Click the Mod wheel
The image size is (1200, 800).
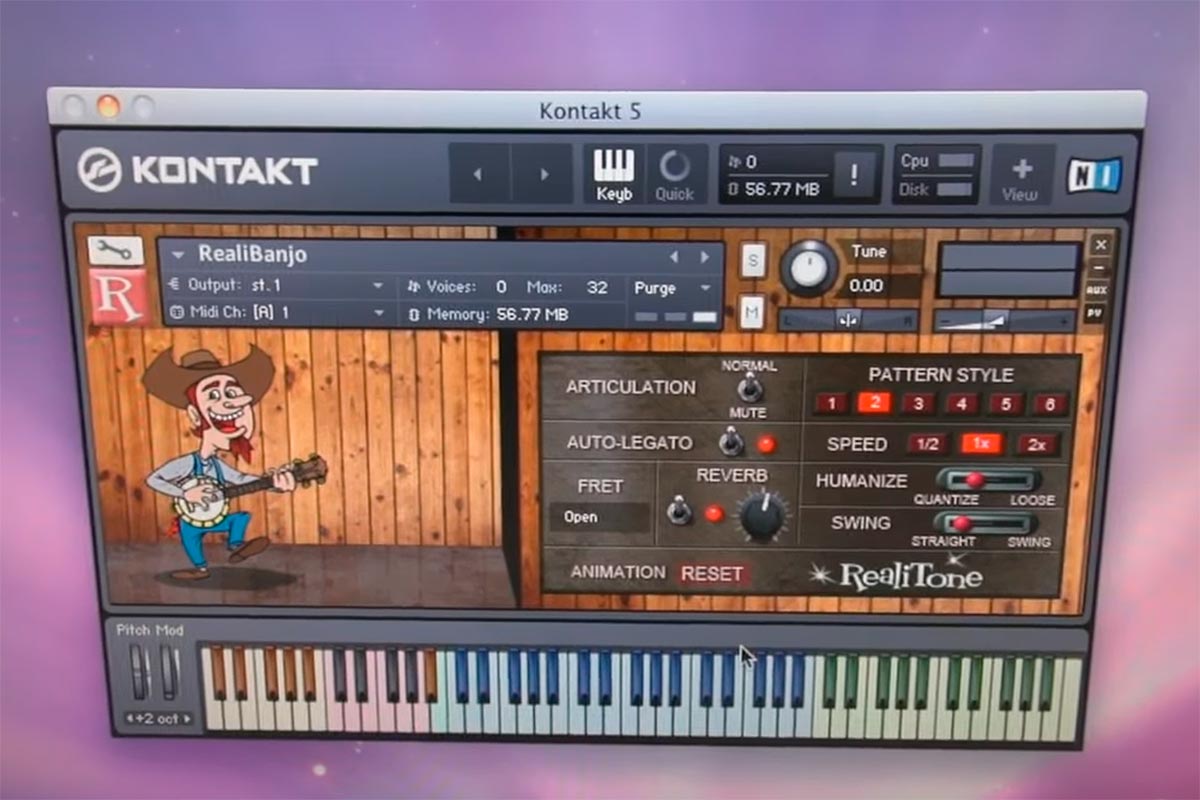170,672
